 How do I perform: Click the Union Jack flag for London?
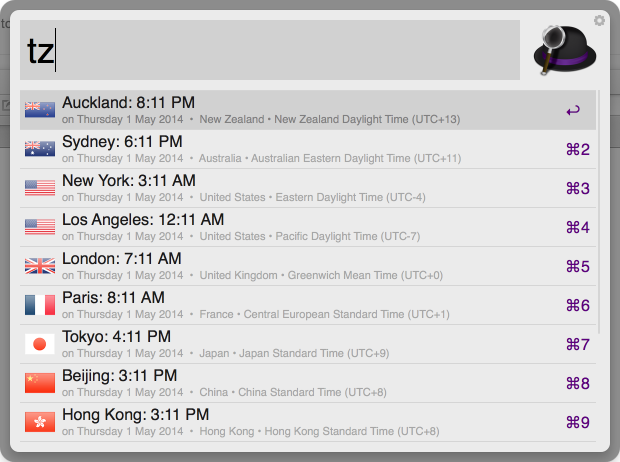(40, 266)
